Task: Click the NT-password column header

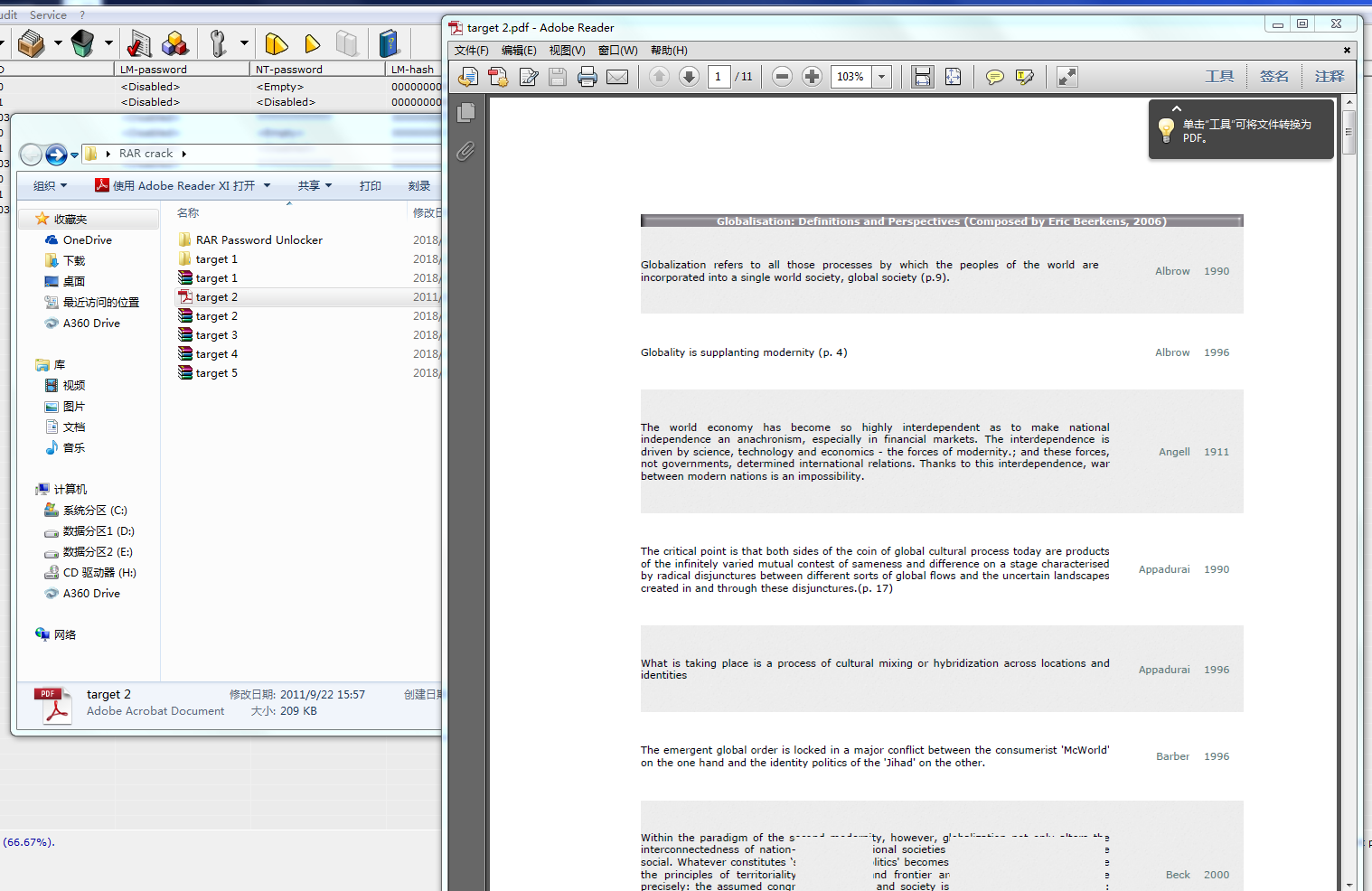Action: click(316, 70)
